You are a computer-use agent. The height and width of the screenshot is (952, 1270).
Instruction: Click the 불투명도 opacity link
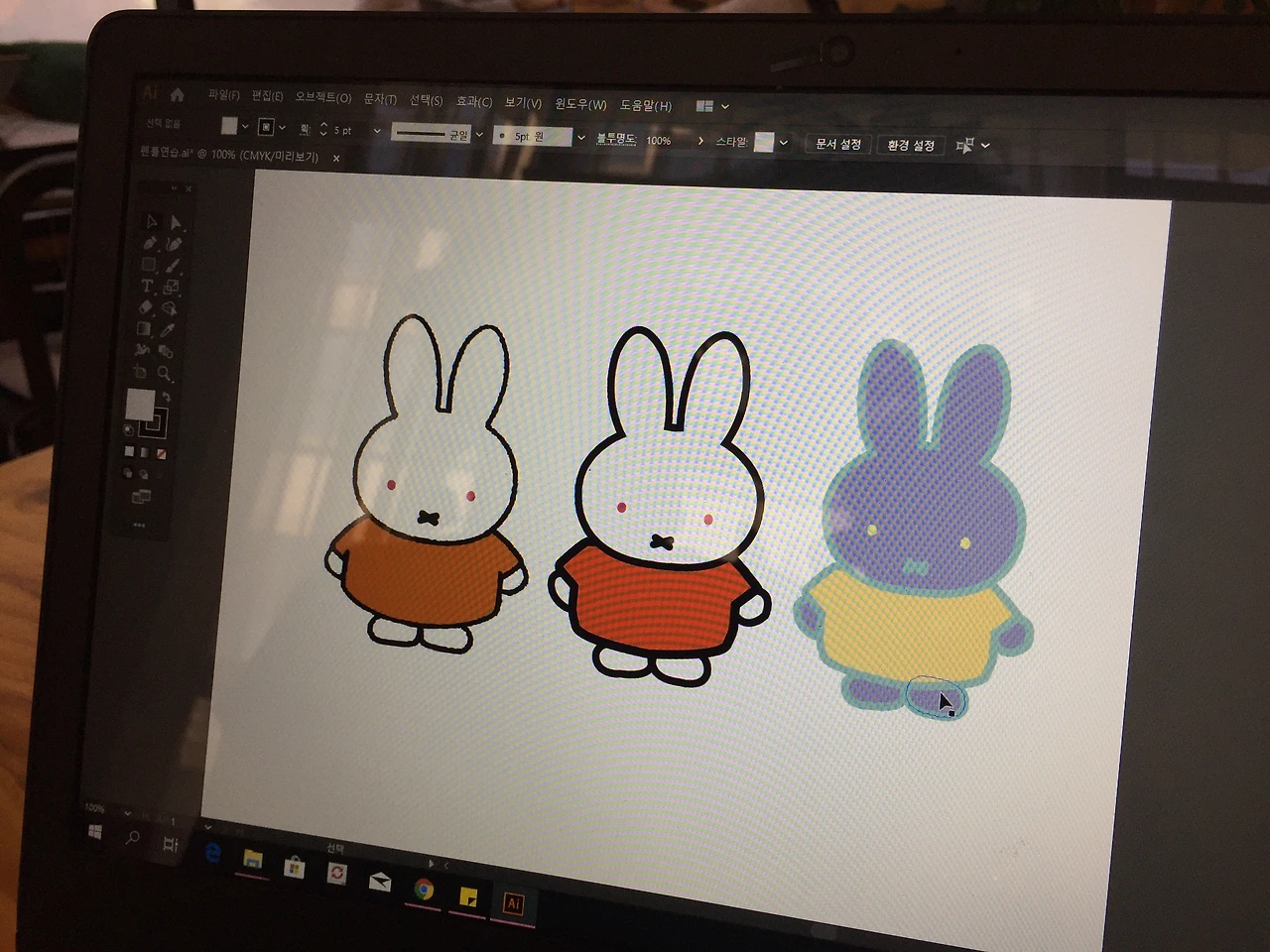coord(616,139)
